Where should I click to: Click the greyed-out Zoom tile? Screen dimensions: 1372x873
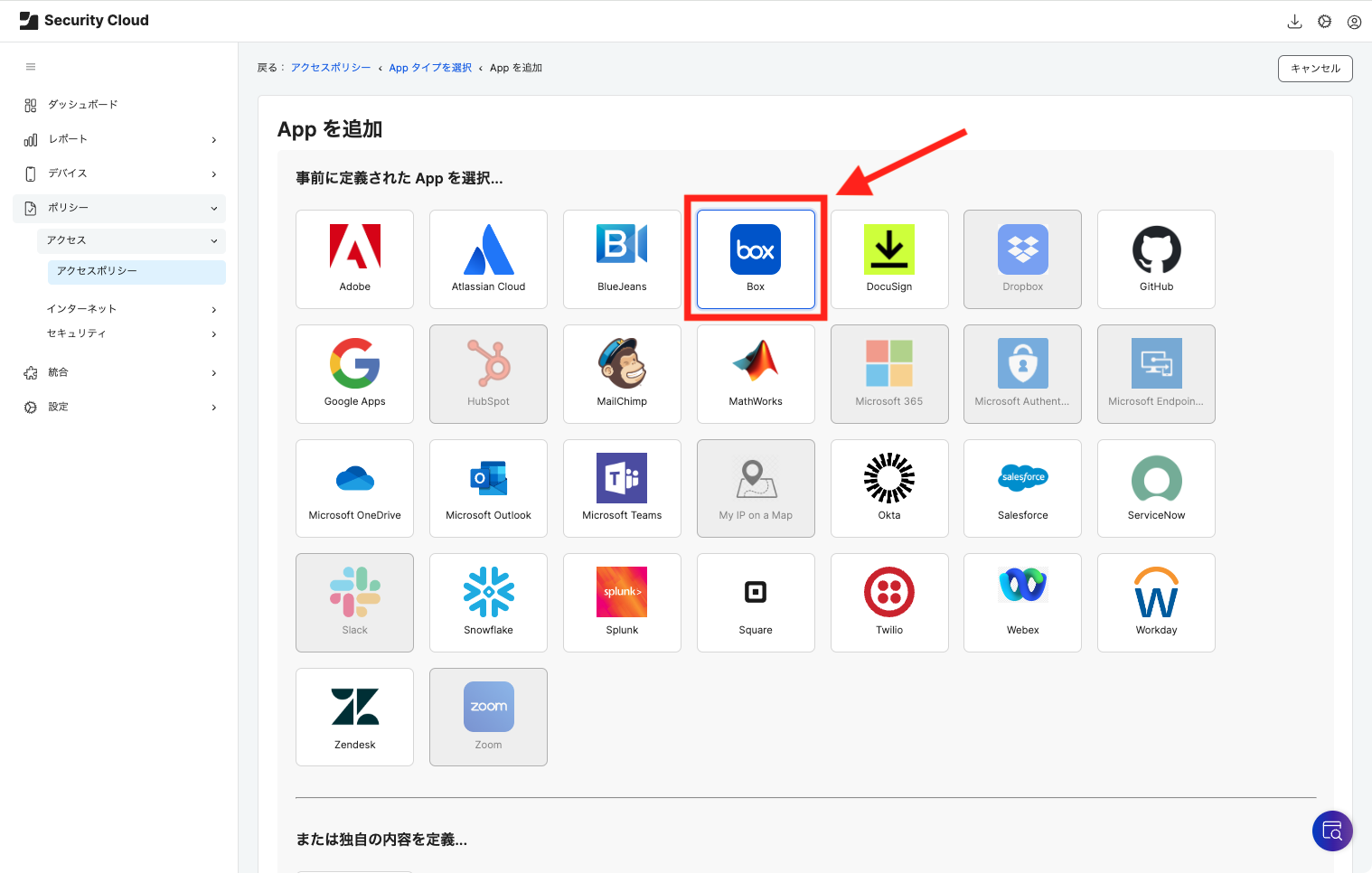[488, 718]
